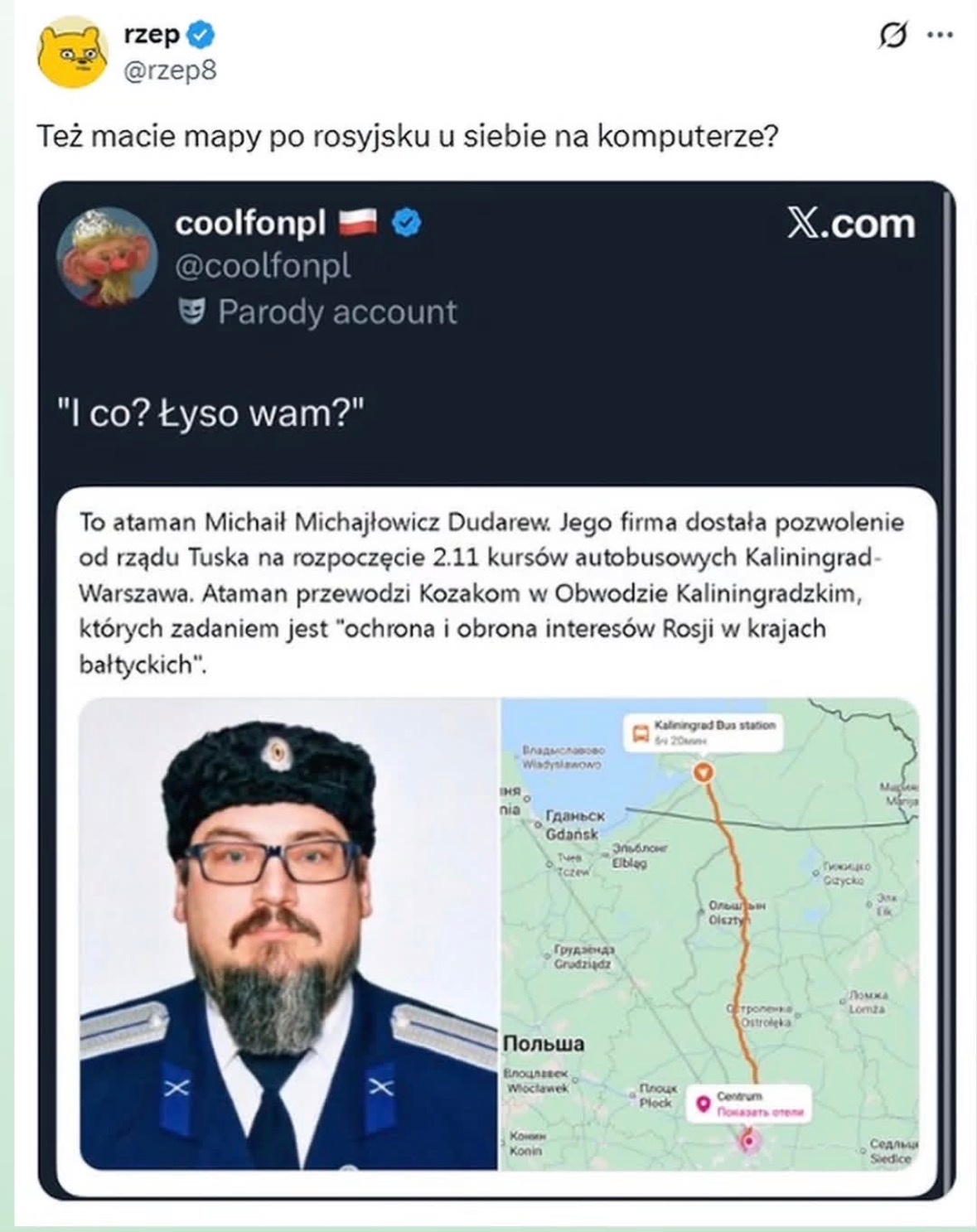Click the Centrum destination pin on the map
Viewport: 977px width, 1232px height.
click(704, 1102)
